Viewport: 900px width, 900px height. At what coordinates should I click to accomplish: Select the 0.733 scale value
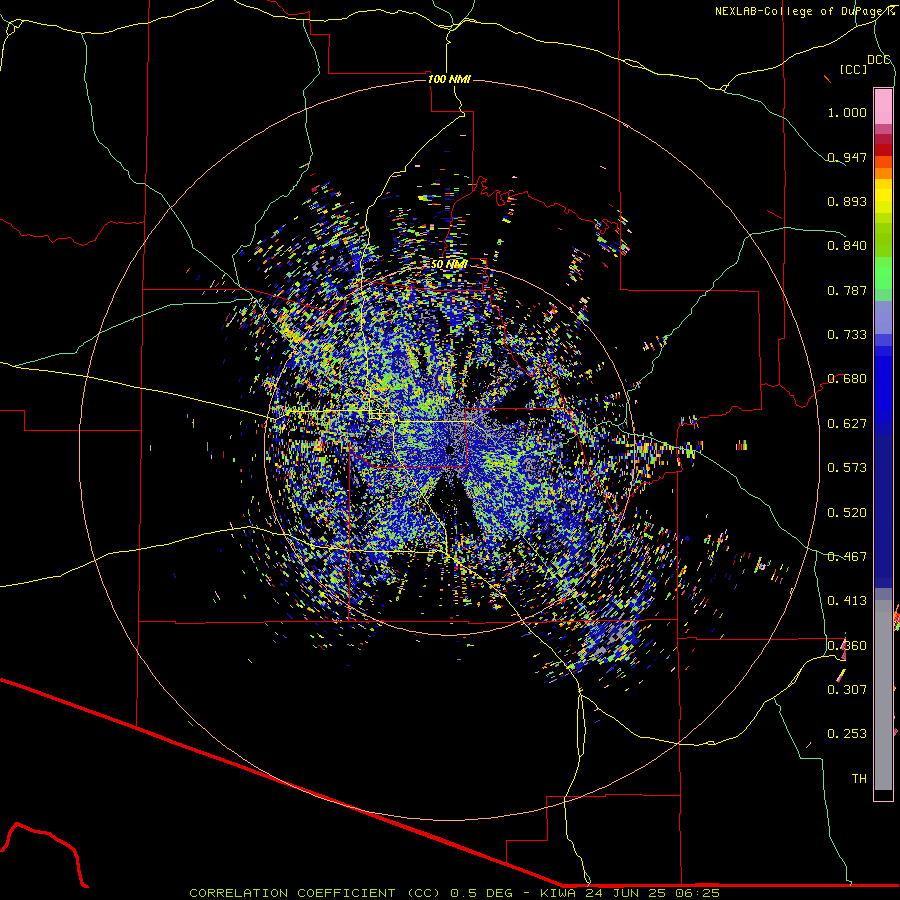847,334
